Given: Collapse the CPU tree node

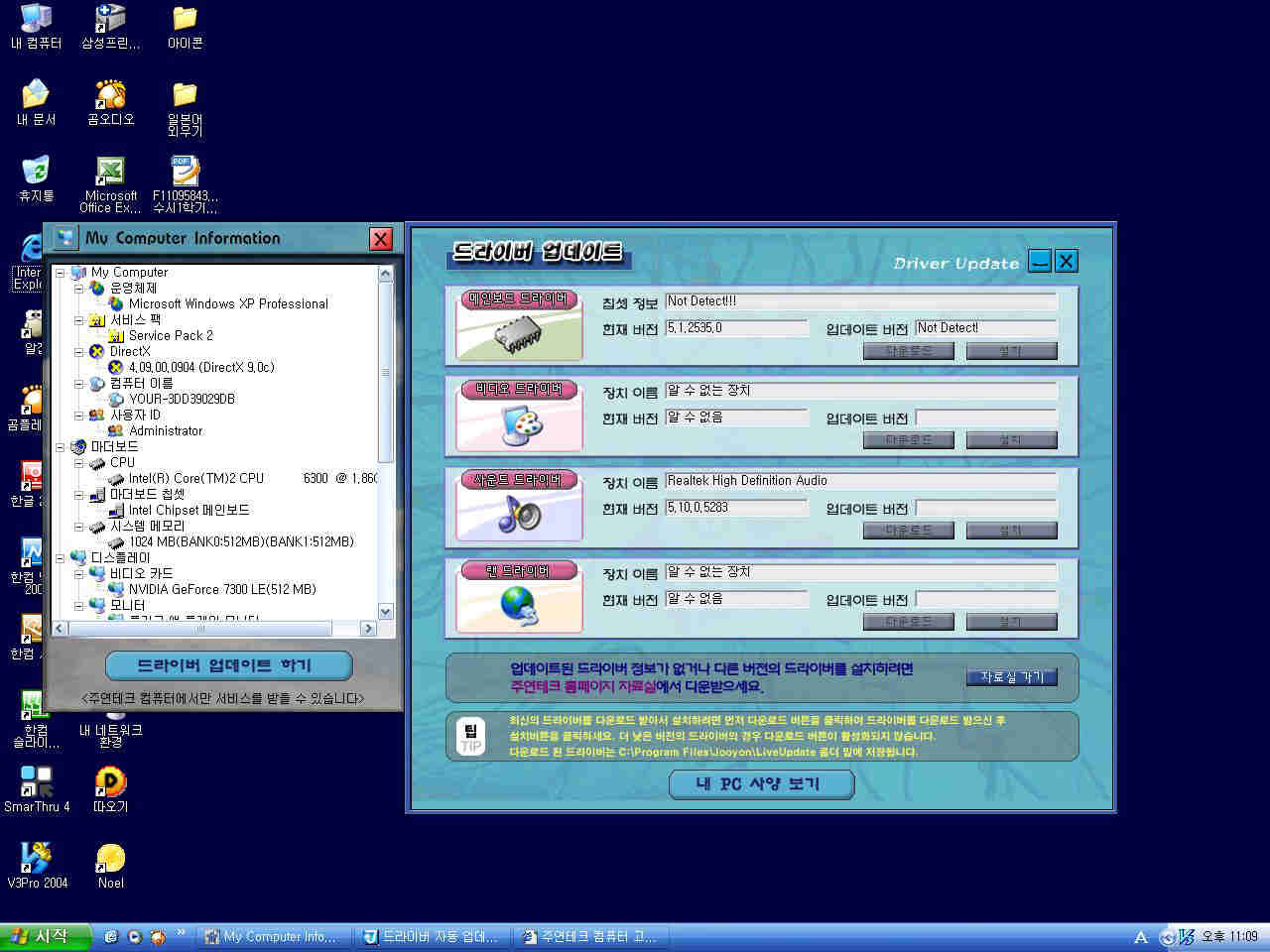Looking at the screenshot, I should [x=78, y=462].
